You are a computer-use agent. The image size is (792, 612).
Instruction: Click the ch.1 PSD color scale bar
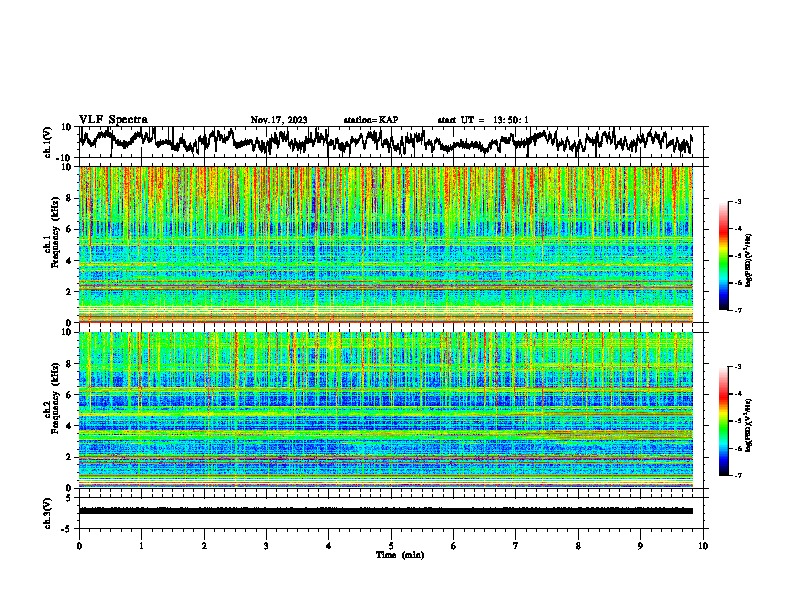pyautogui.click(x=723, y=256)
